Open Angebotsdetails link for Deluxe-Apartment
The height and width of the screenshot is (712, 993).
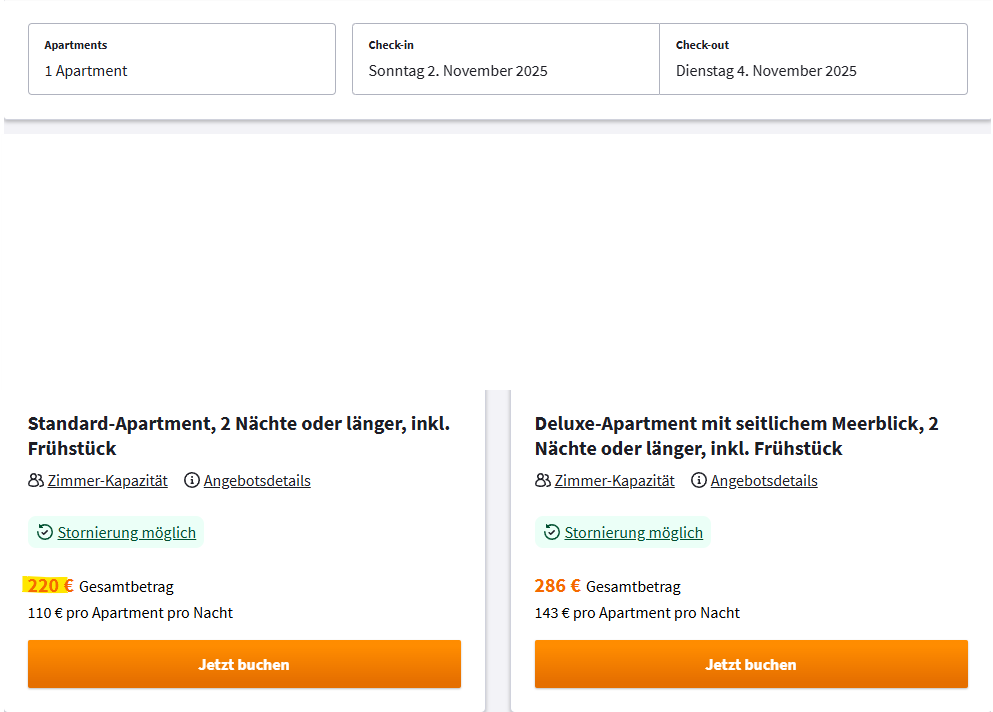click(x=764, y=481)
